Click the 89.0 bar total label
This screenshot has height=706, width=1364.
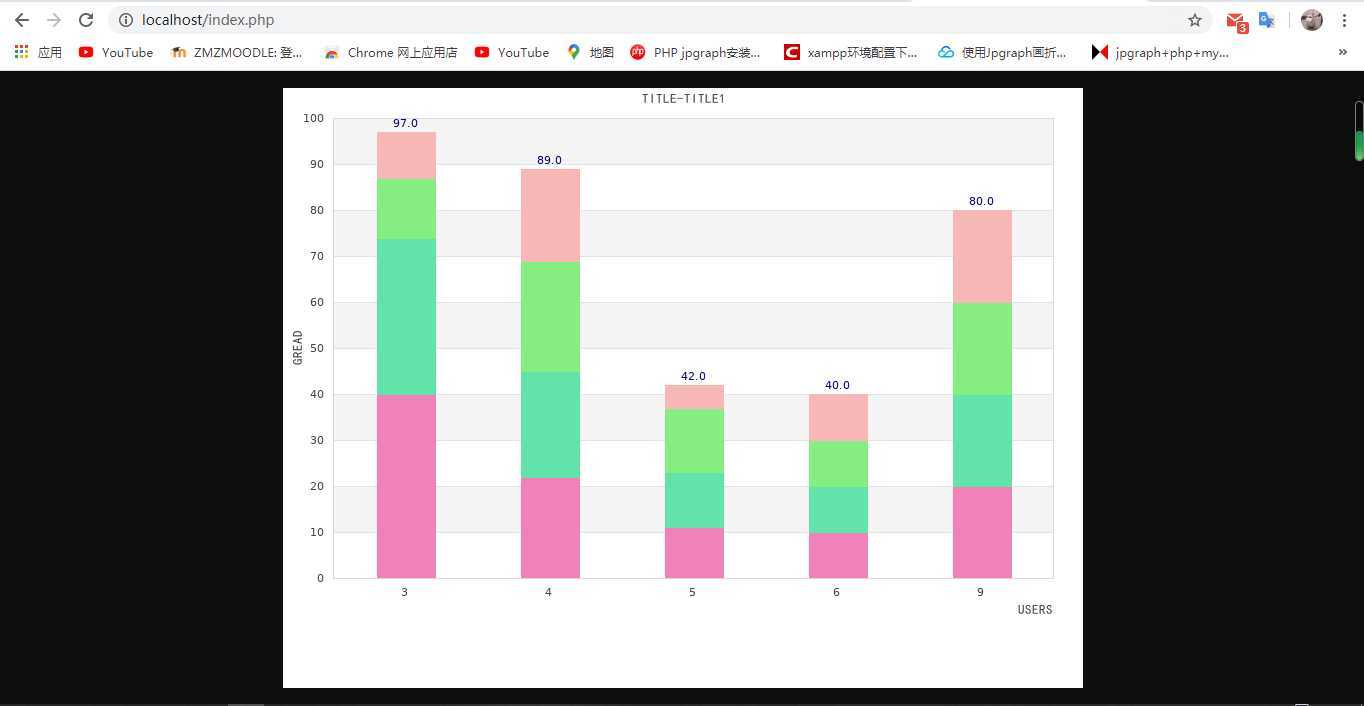[549, 160]
